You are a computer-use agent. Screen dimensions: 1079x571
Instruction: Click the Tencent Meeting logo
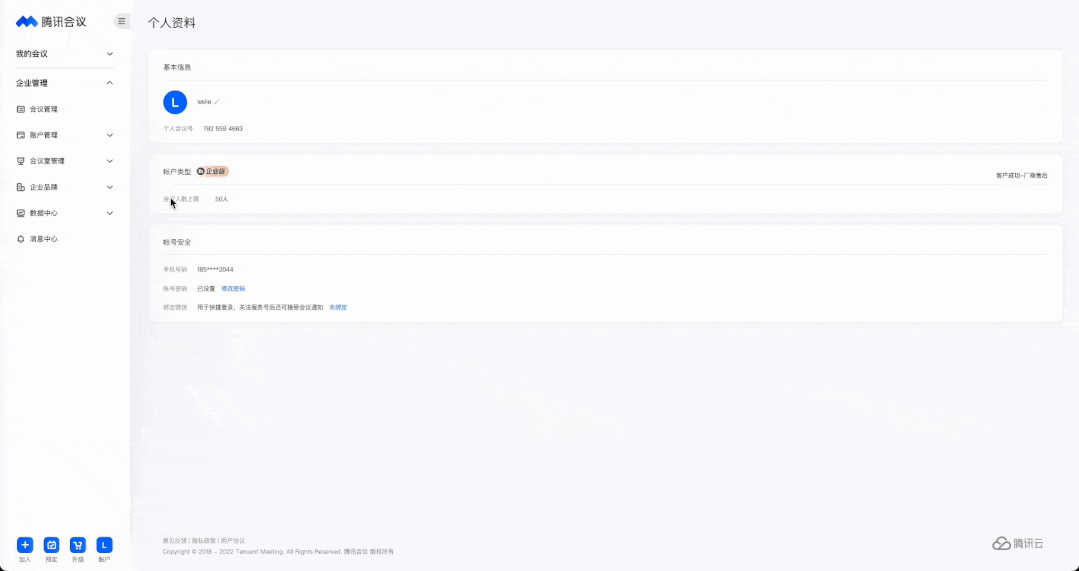pyautogui.click(x=51, y=22)
